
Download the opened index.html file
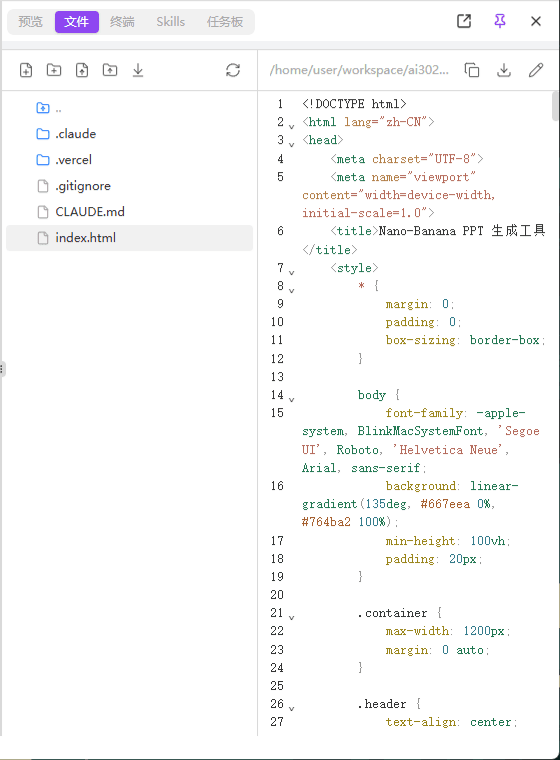tap(504, 70)
